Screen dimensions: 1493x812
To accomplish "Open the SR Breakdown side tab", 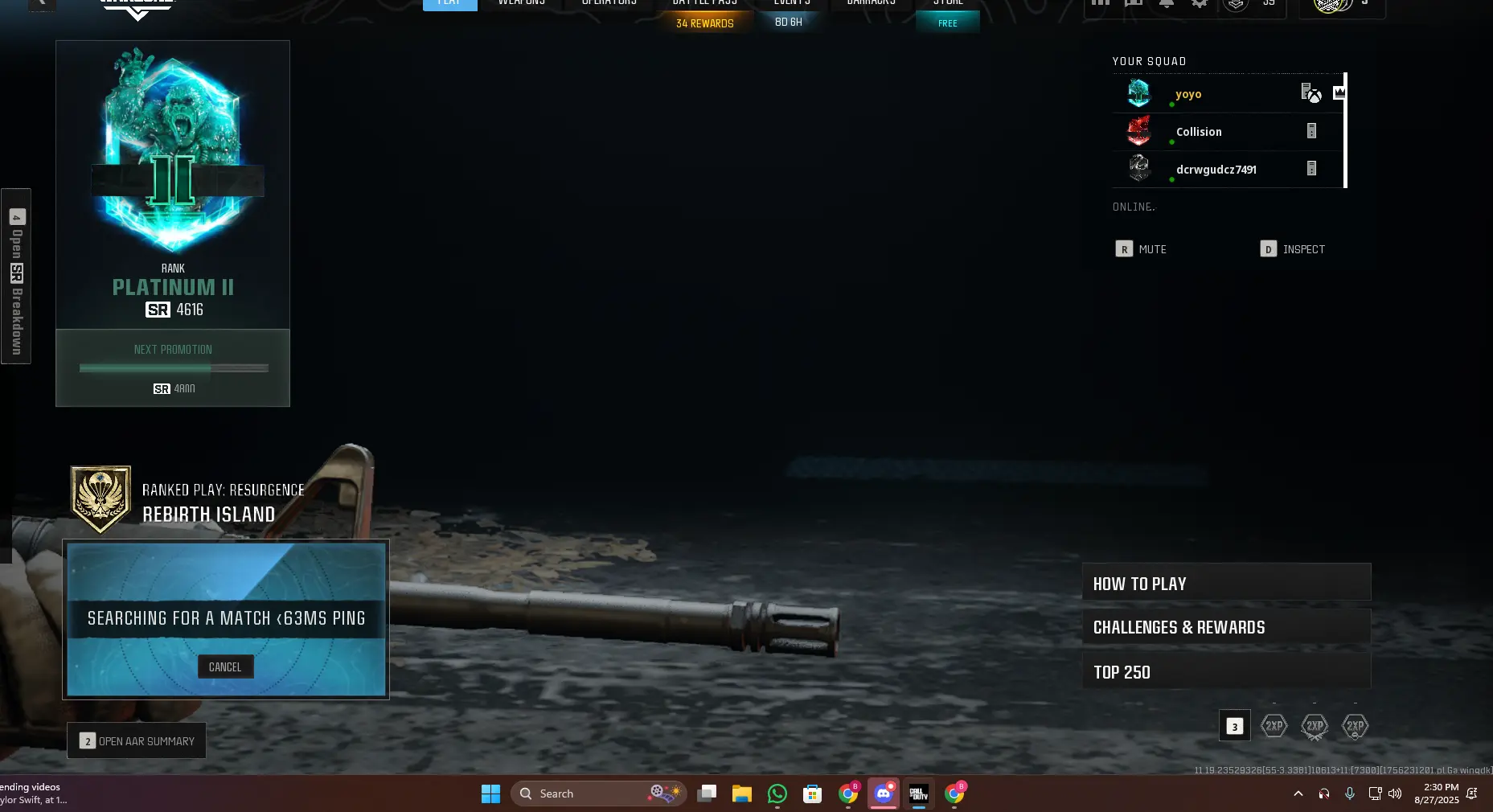I will pyautogui.click(x=16, y=276).
